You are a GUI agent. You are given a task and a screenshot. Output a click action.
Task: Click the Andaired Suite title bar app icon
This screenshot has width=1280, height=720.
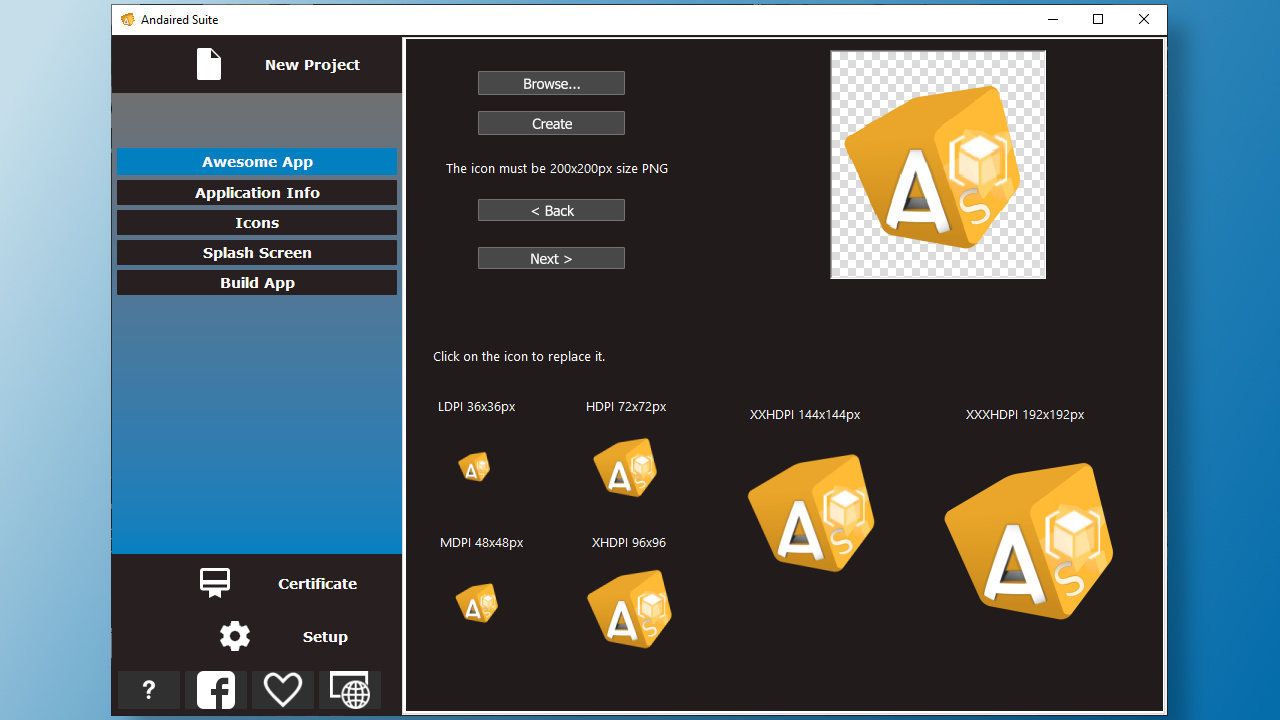pyautogui.click(x=128, y=19)
